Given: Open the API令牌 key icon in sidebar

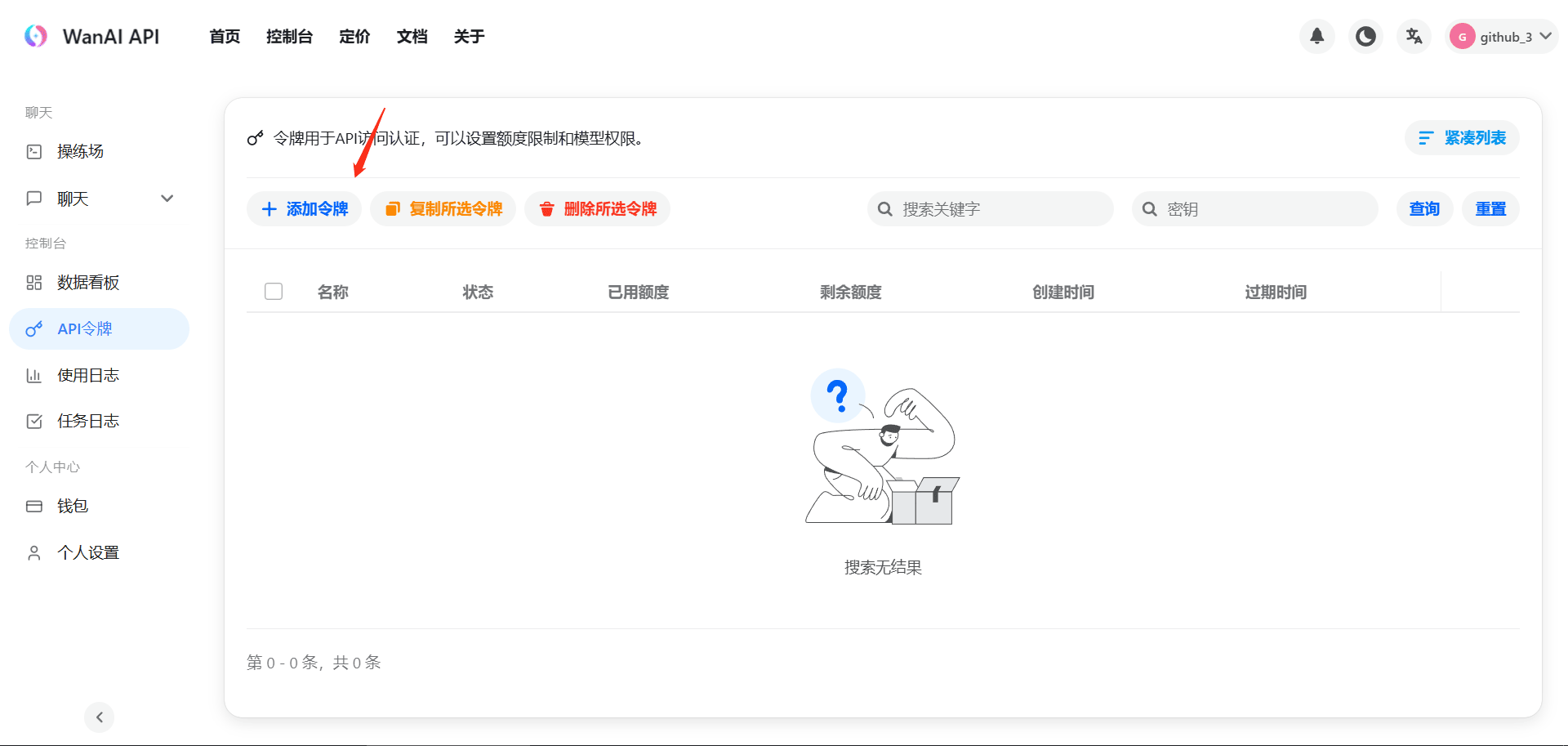Looking at the screenshot, I should tap(33, 328).
